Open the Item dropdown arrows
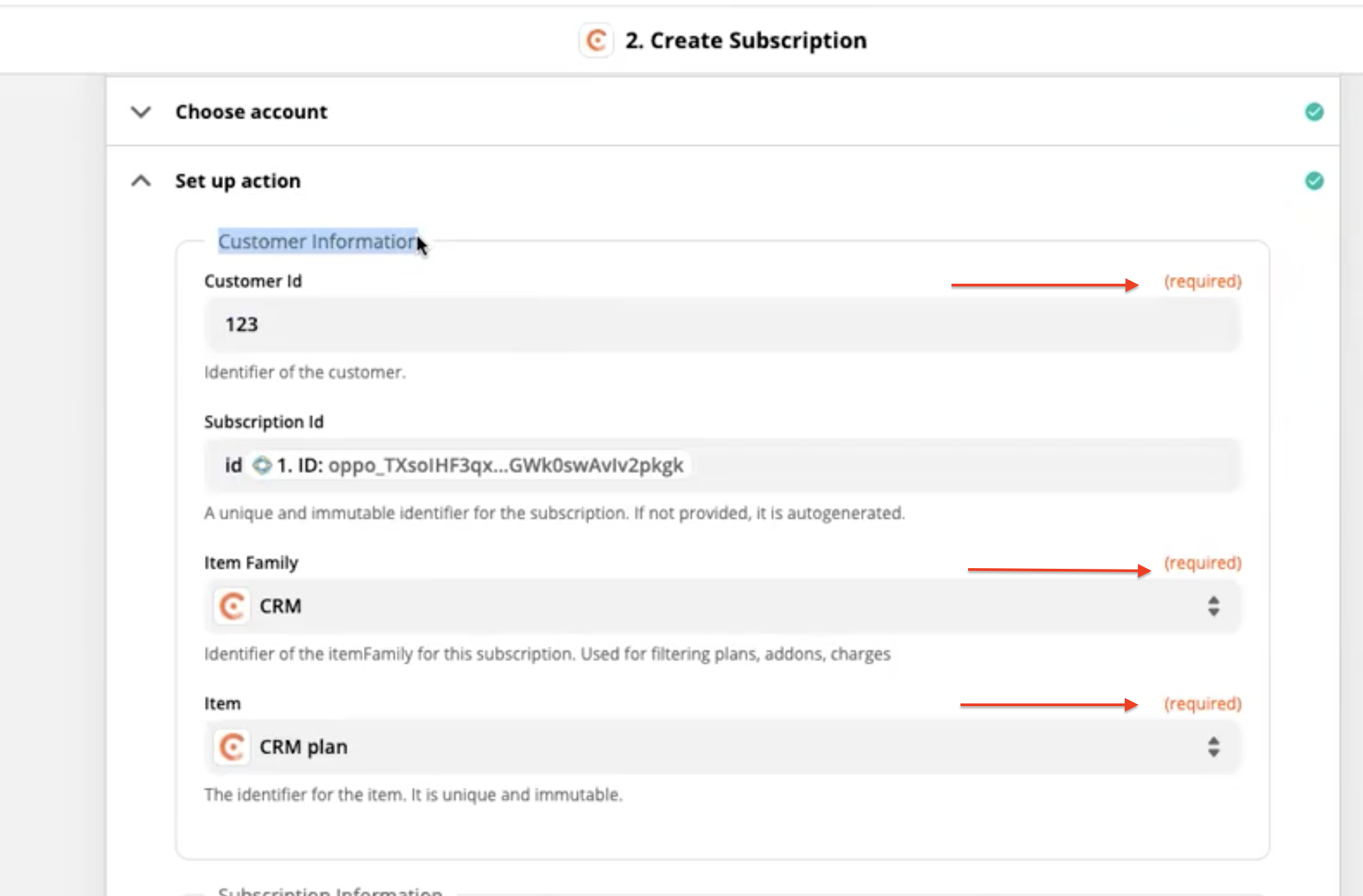Viewport: 1363px width, 896px height. coord(1213,747)
